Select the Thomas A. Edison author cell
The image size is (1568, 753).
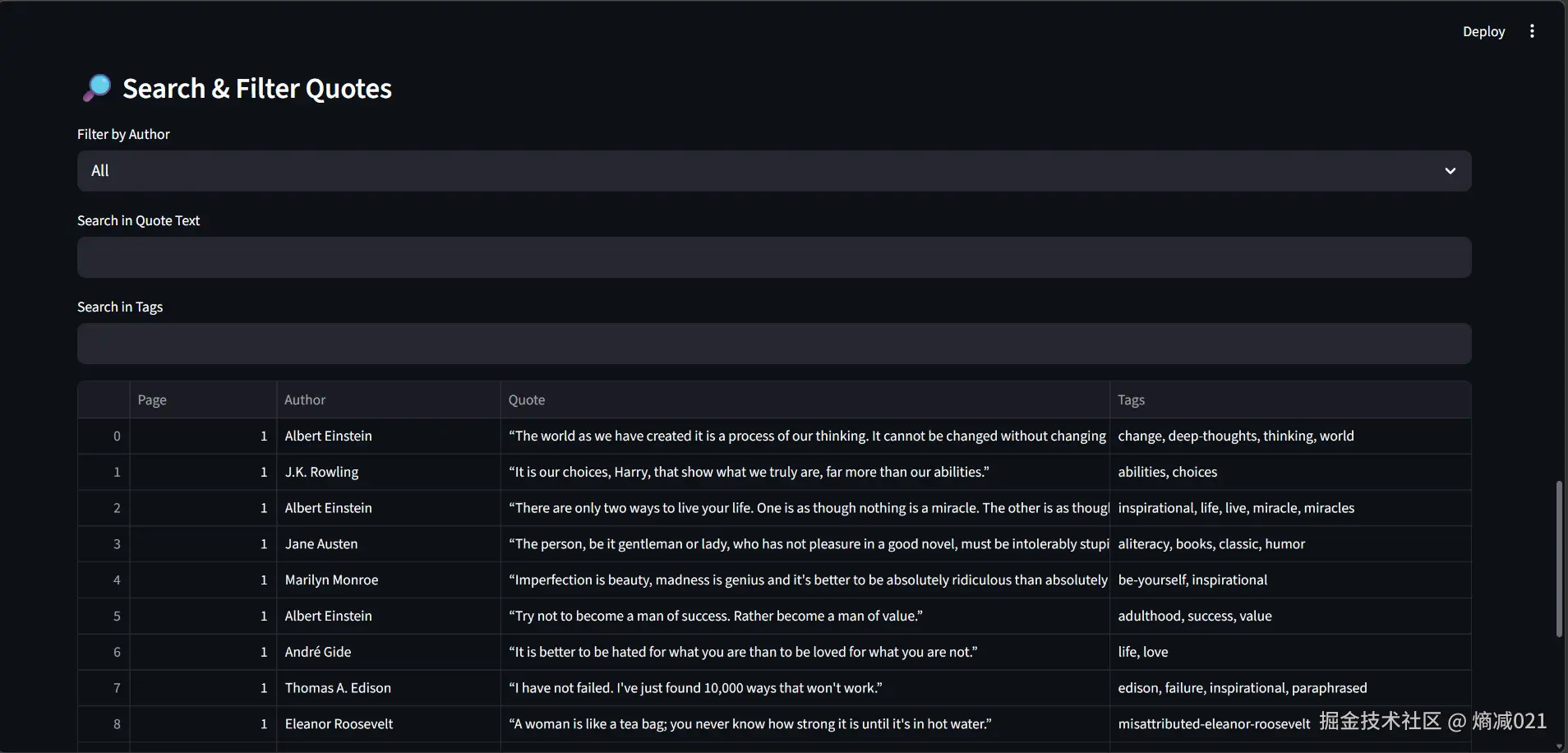(x=388, y=688)
